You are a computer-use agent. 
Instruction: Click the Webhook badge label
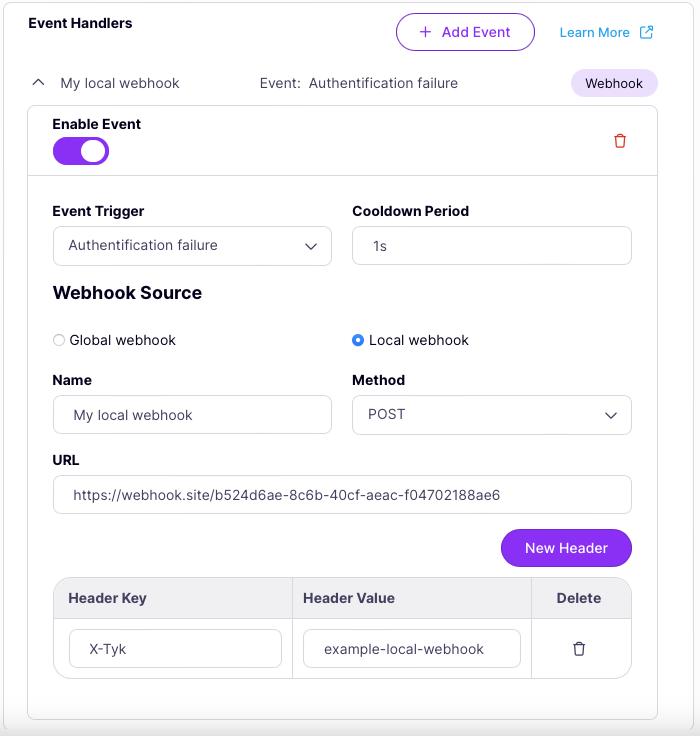[614, 83]
